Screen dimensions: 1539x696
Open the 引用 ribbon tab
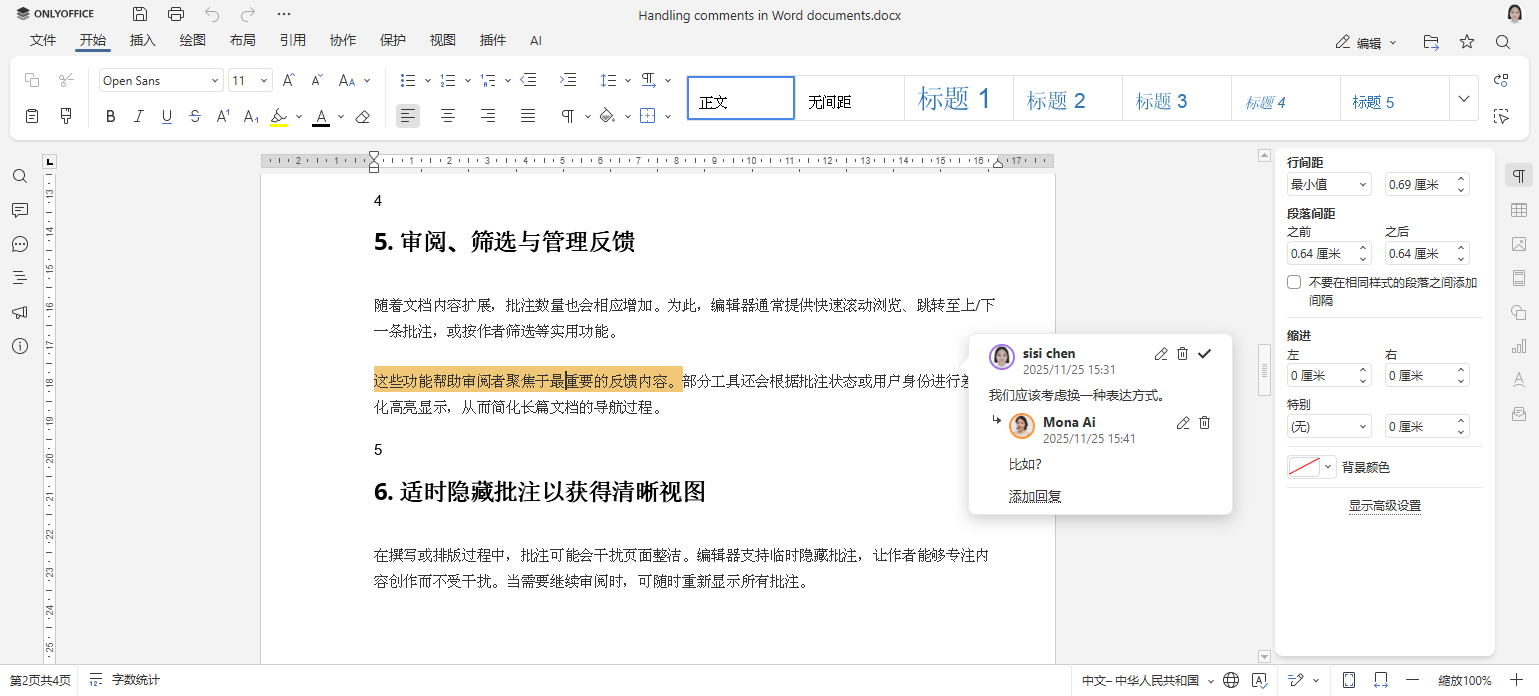pyautogui.click(x=293, y=40)
